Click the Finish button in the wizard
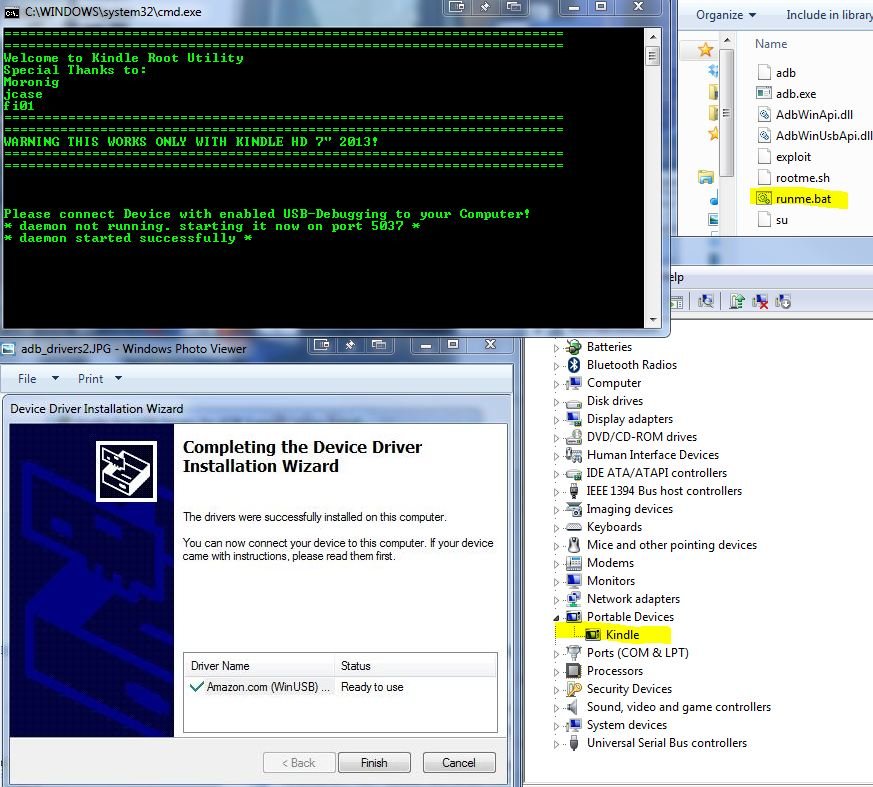Screen dimensions: 873x787 click(x=374, y=763)
